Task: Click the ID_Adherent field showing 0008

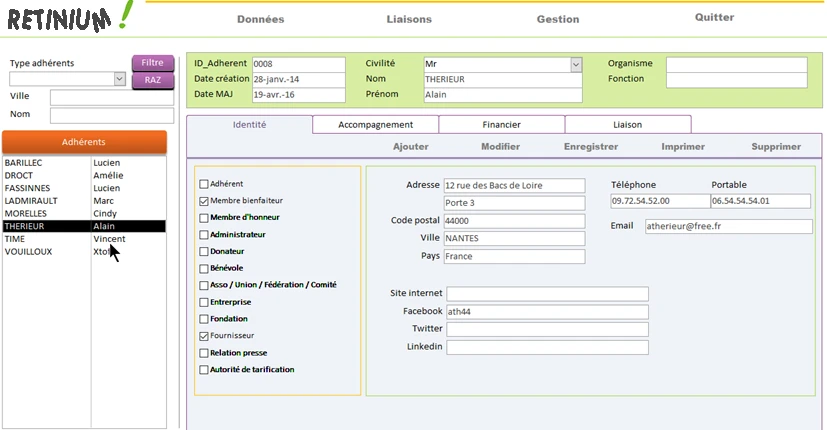Action: pos(299,64)
